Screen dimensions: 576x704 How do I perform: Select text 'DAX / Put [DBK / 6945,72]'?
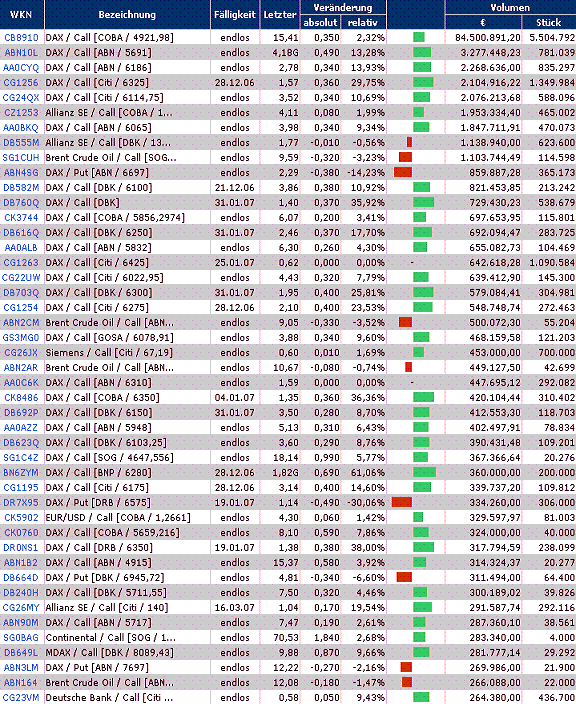click(105, 577)
